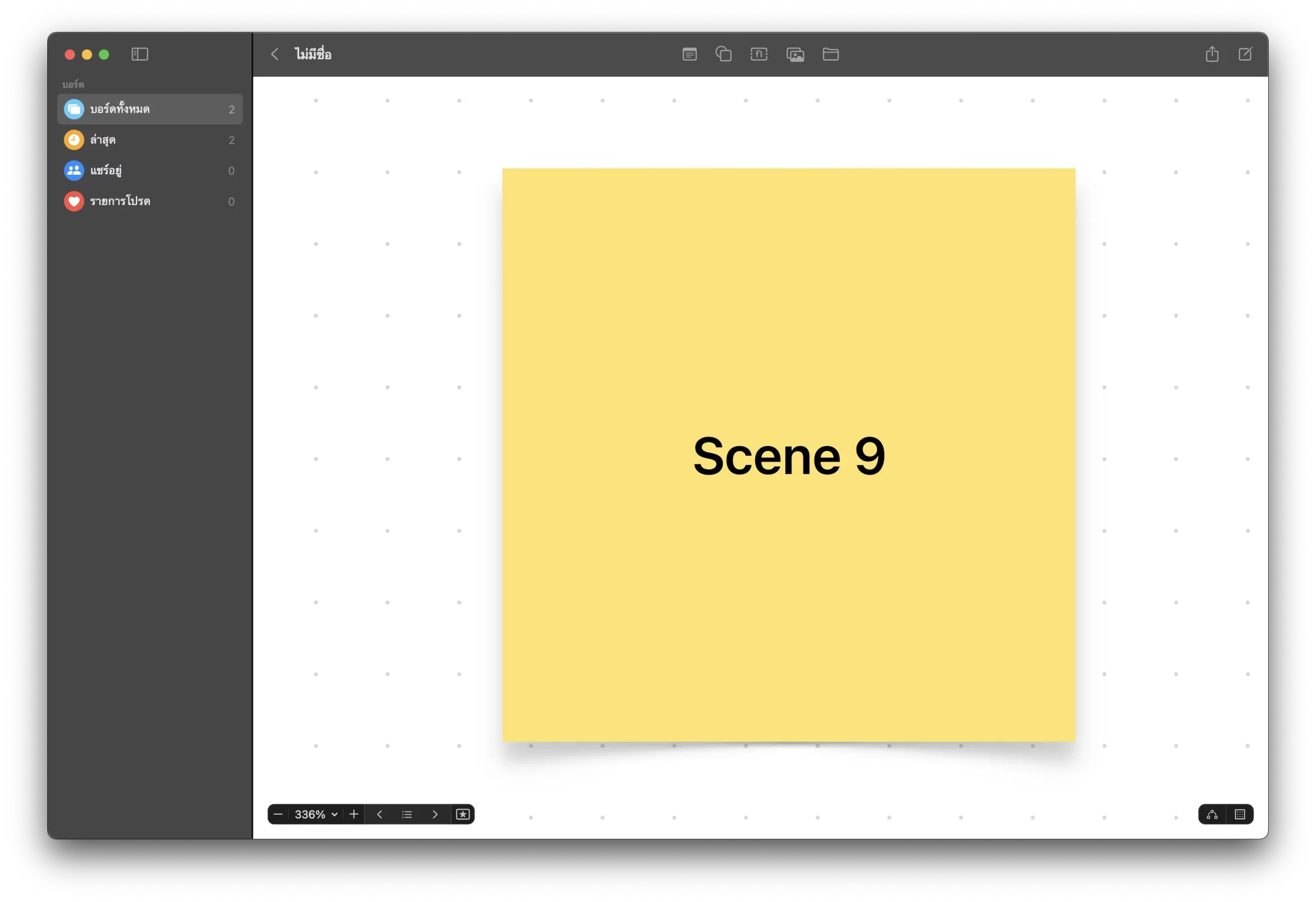Insert file using folder icon
The image size is (1316, 902).
pos(830,55)
